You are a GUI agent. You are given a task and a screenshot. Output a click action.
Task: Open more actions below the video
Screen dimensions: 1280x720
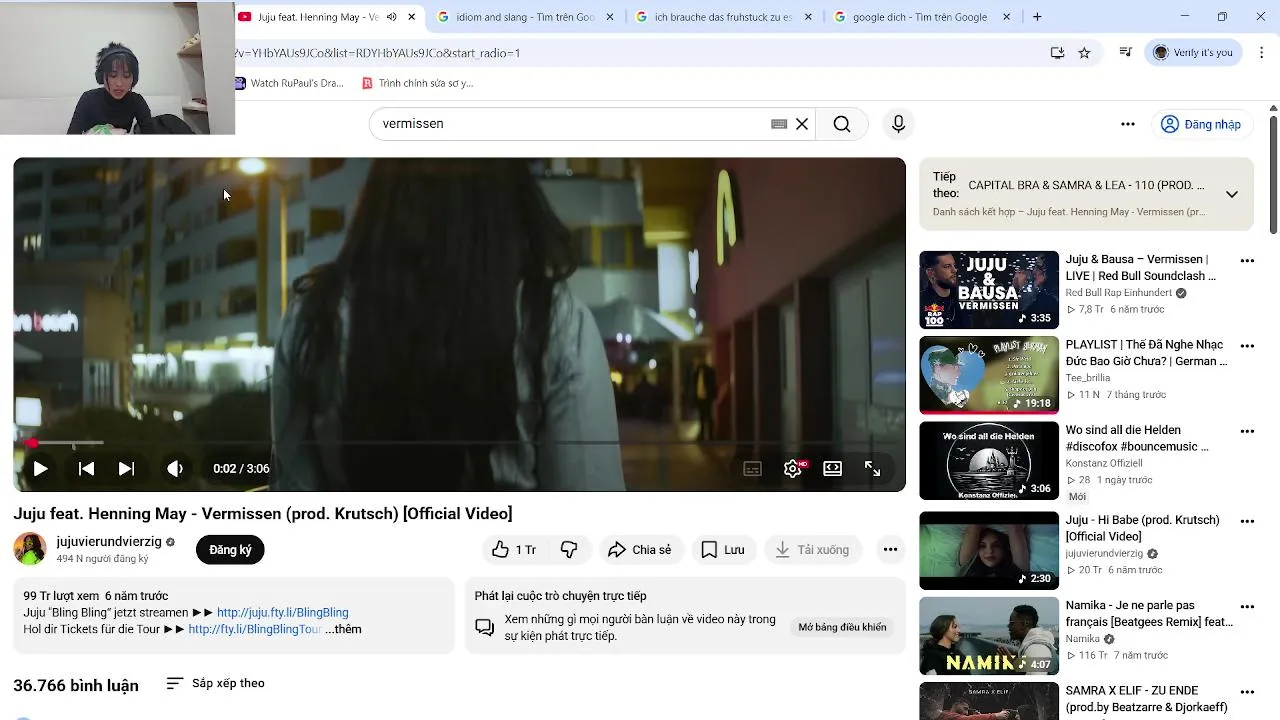pyautogui.click(x=890, y=550)
